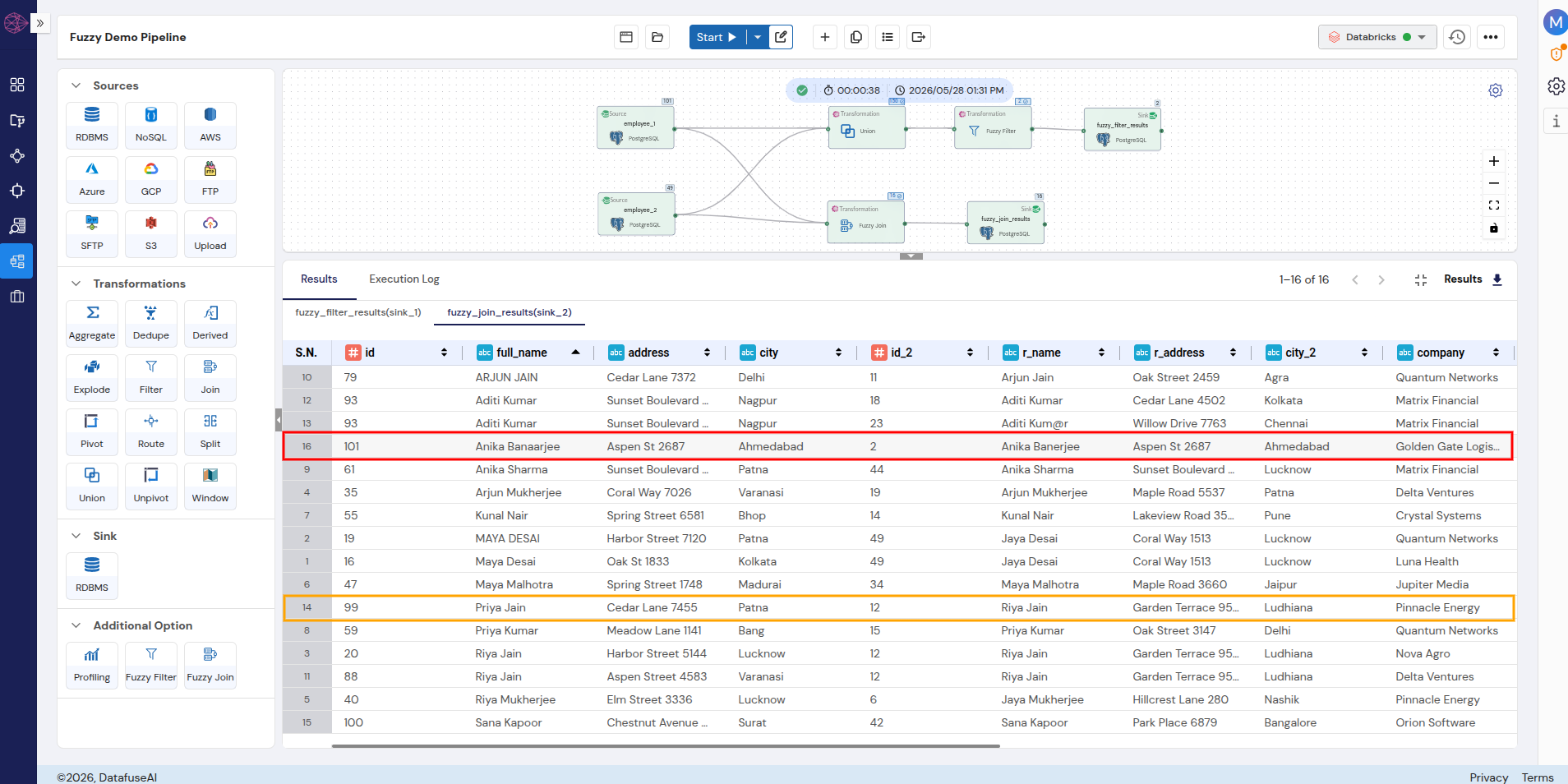Switch to the Execution Log tab

[x=404, y=279]
